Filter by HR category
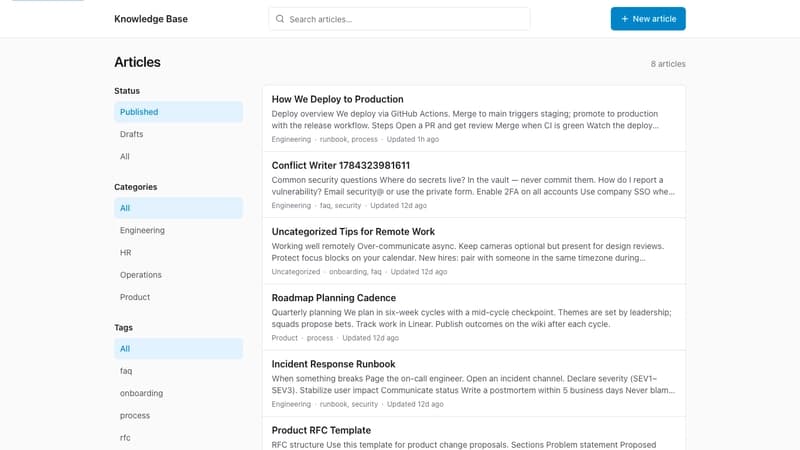This screenshot has height=450, width=800. click(x=179, y=253)
